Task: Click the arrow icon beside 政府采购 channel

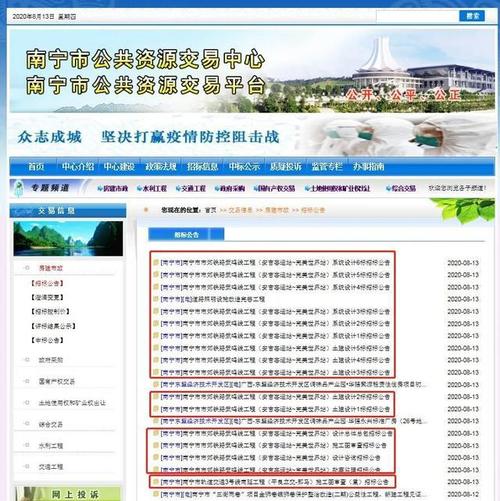Action: click(x=217, y=189)
